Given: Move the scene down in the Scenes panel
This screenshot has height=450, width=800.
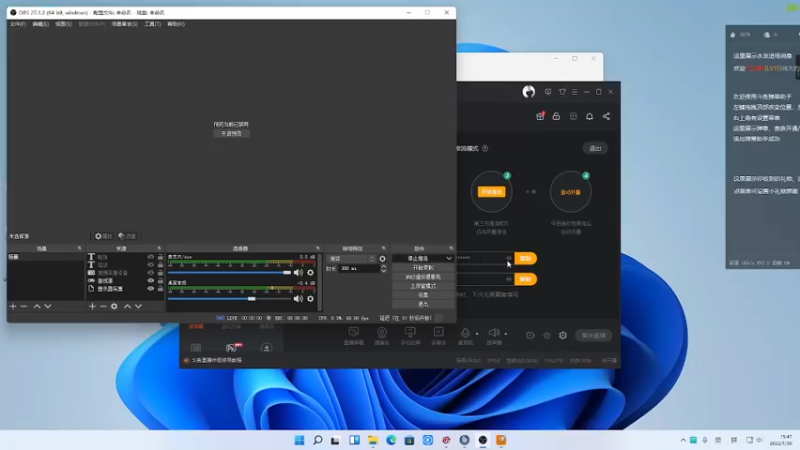Looking at the screenshot, I should tap(48, 306).
